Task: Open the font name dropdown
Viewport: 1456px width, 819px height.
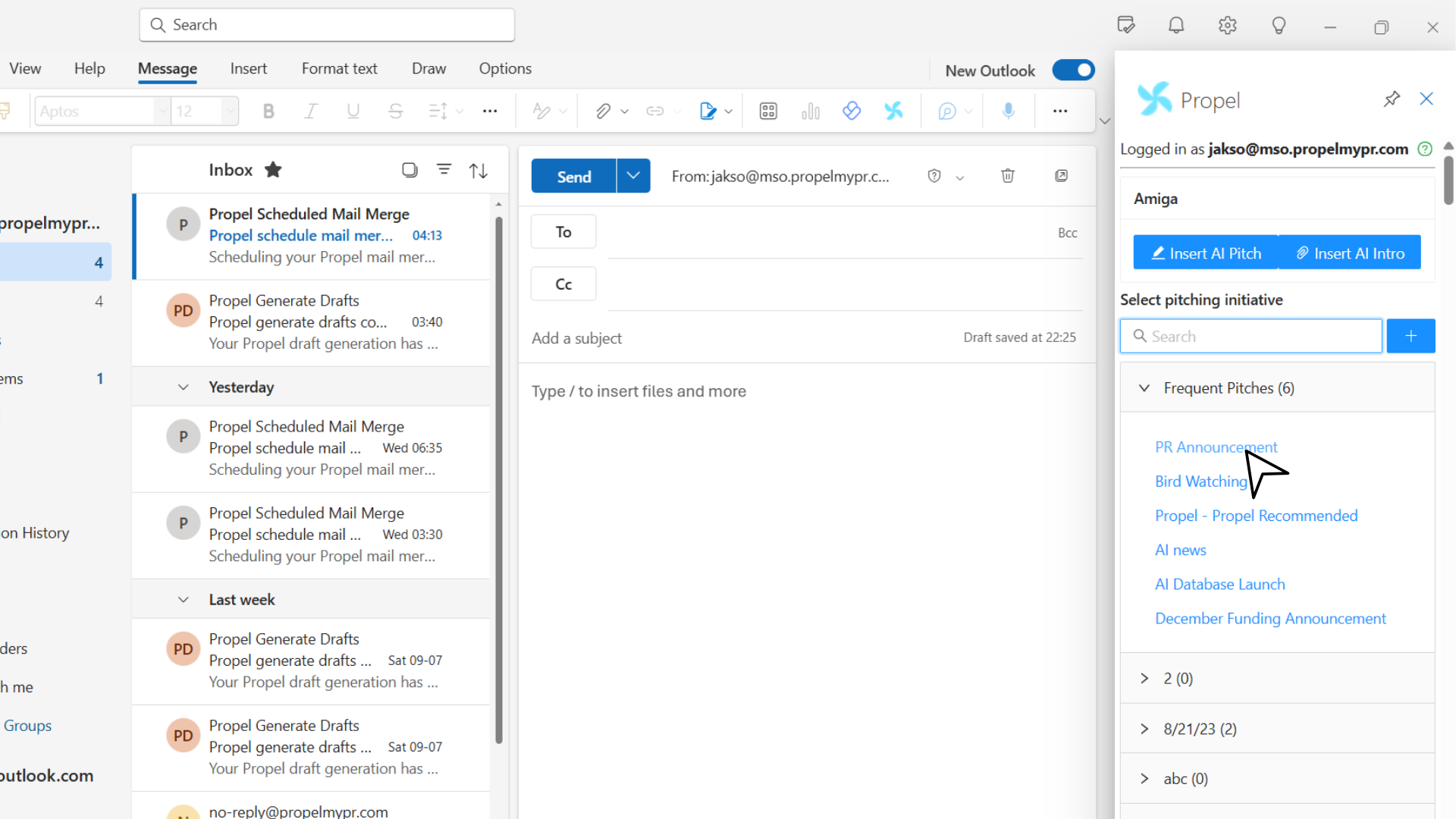Action: 162,111
